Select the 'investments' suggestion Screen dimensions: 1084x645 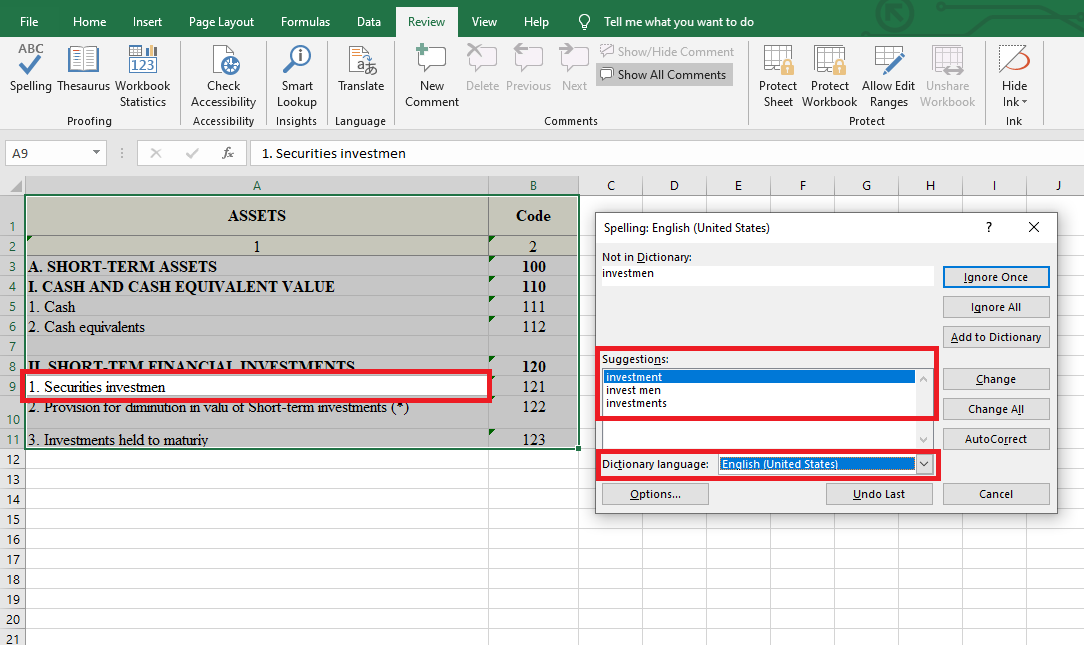pos(637,404)
